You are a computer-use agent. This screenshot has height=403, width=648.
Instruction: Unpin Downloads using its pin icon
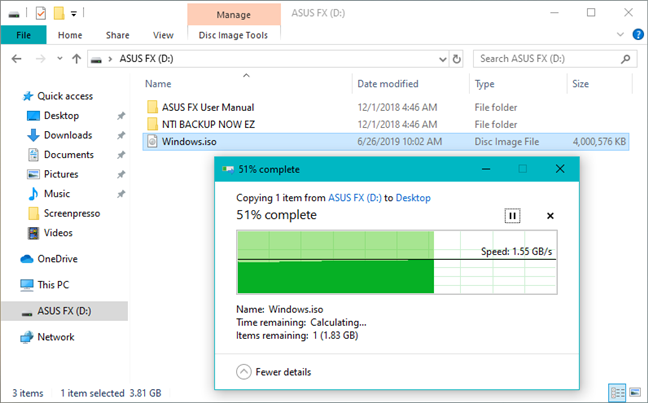(121, 135)
